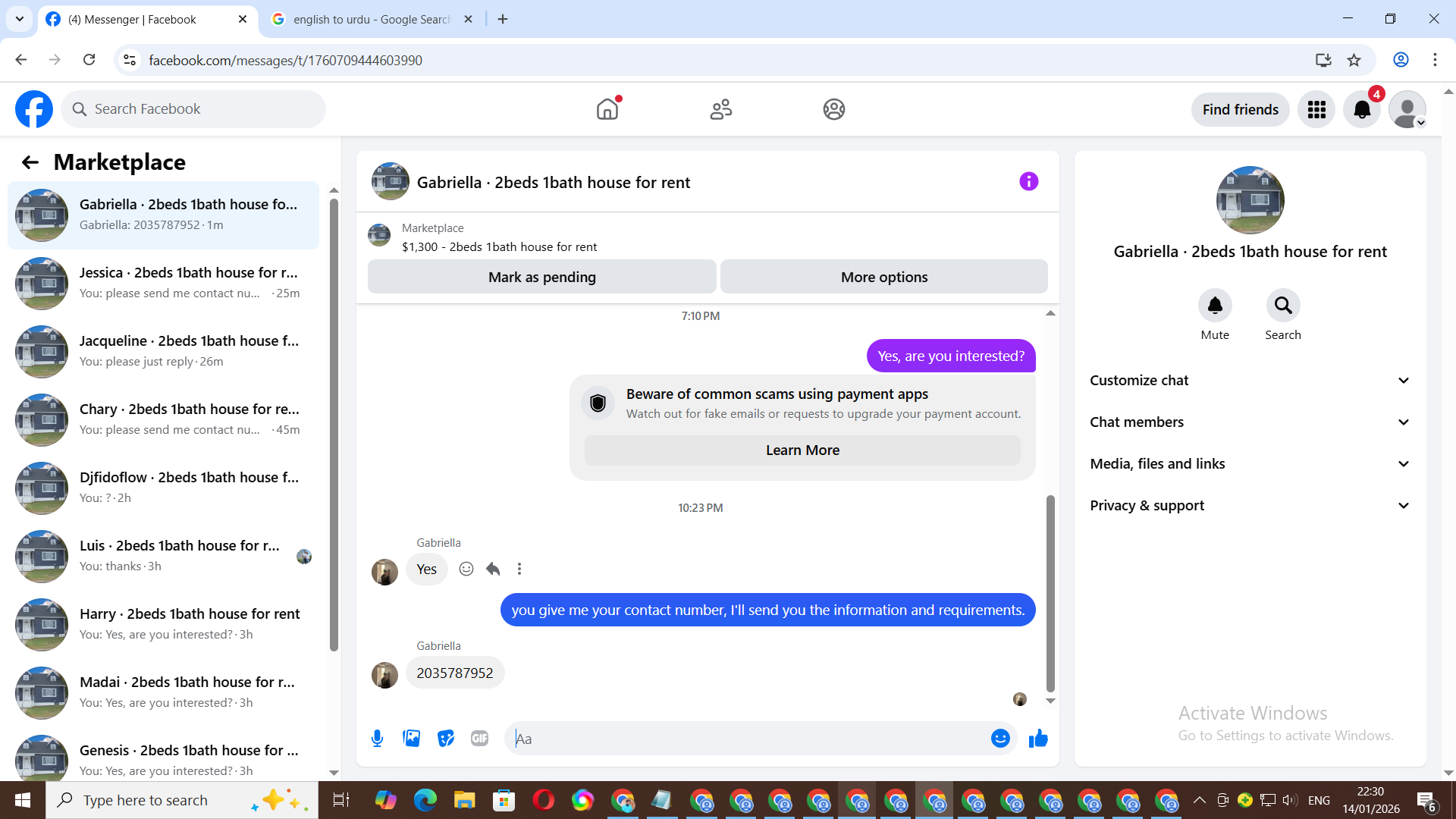
Task: Click the Learn More button
Action: (802, 450)
